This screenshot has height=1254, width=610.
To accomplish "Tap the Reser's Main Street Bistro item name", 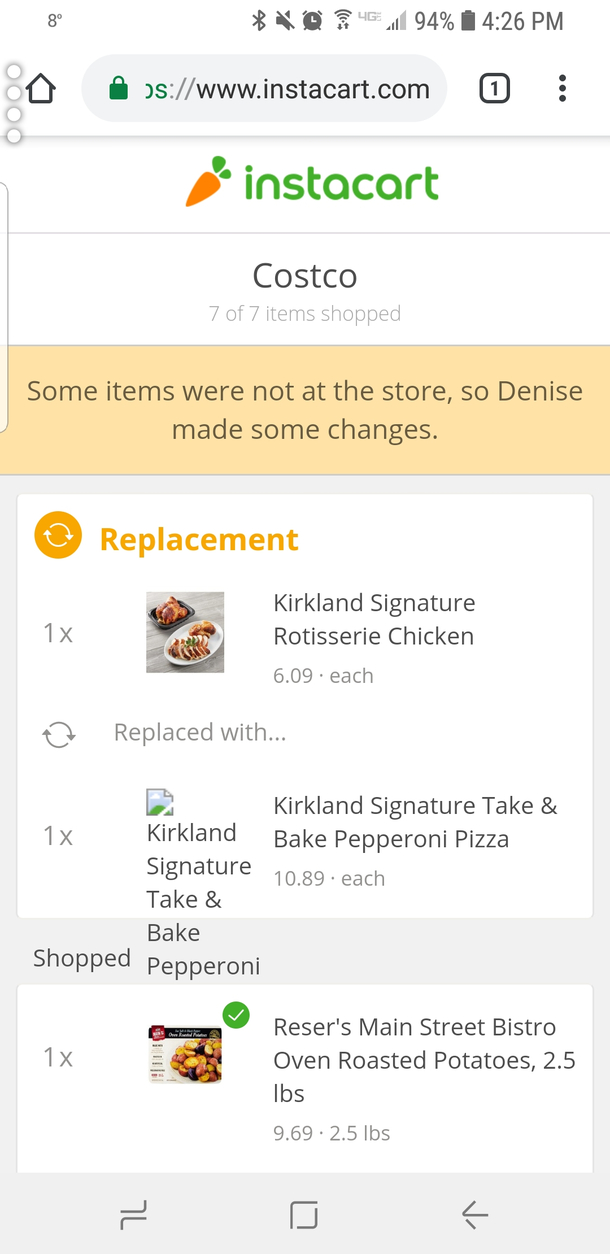I will pos(424,1060).
